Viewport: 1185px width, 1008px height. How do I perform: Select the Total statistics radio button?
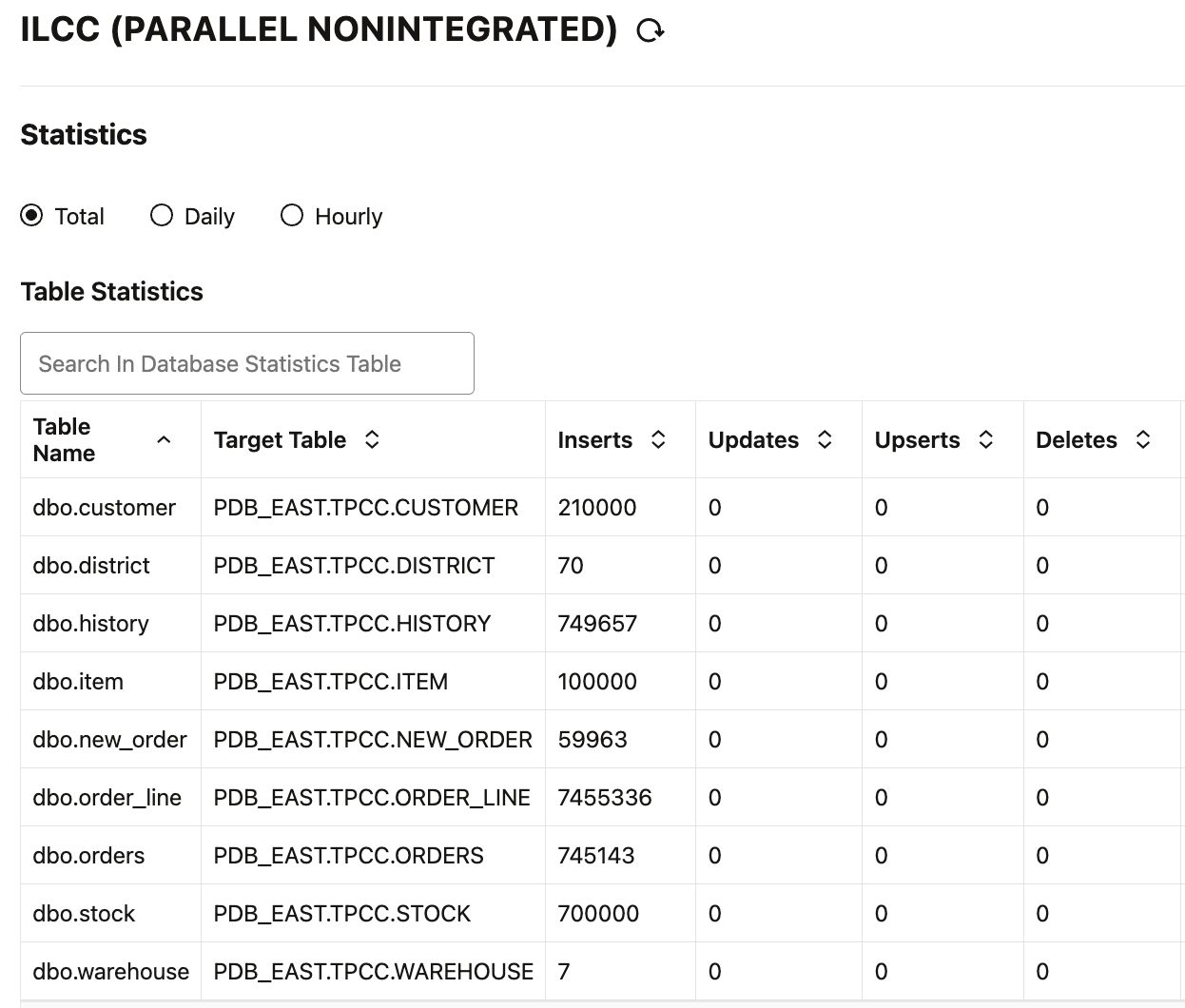31,216
